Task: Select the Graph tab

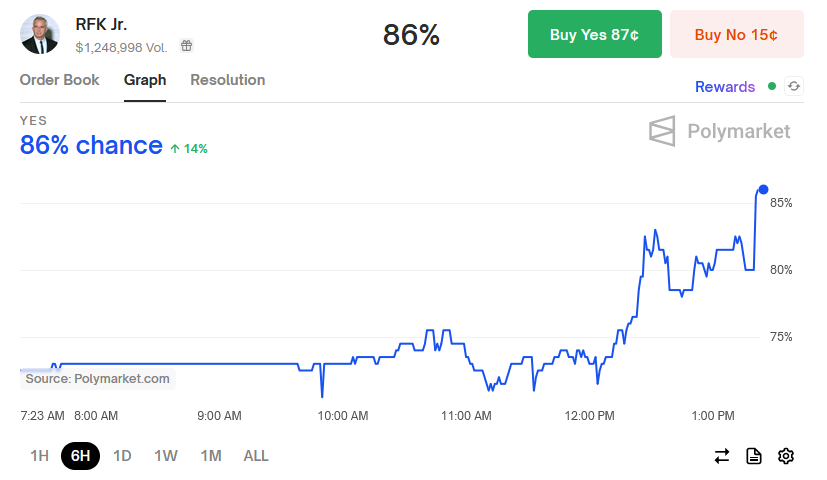Action: click(145, 80)
